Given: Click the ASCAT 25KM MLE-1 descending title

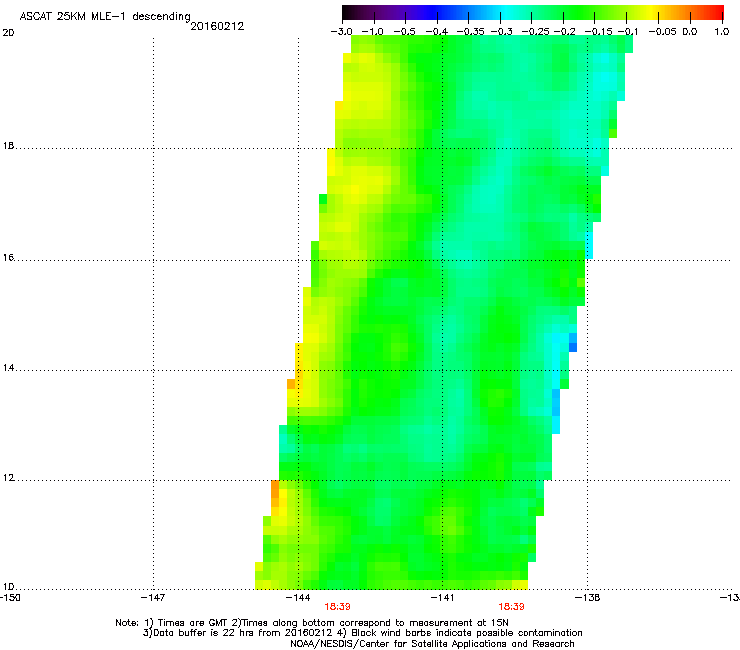Looking at the screenshot, I should click(x=105, y=17).
